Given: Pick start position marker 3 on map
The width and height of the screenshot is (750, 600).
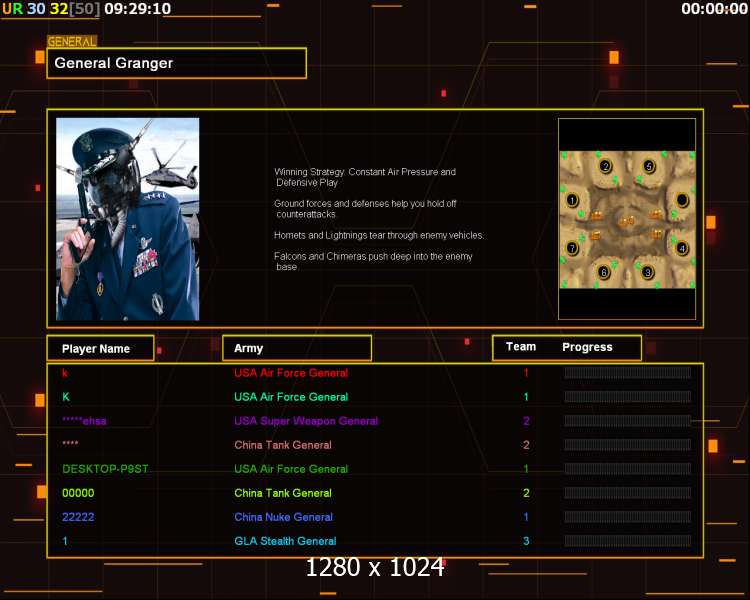Looking at the screenshot, I should 647,272.
